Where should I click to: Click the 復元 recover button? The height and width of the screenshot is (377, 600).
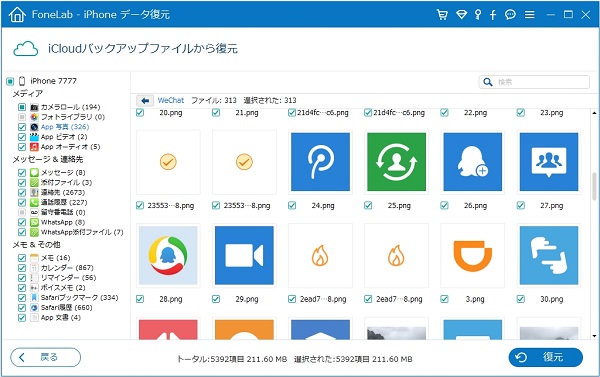coord(546,357)
